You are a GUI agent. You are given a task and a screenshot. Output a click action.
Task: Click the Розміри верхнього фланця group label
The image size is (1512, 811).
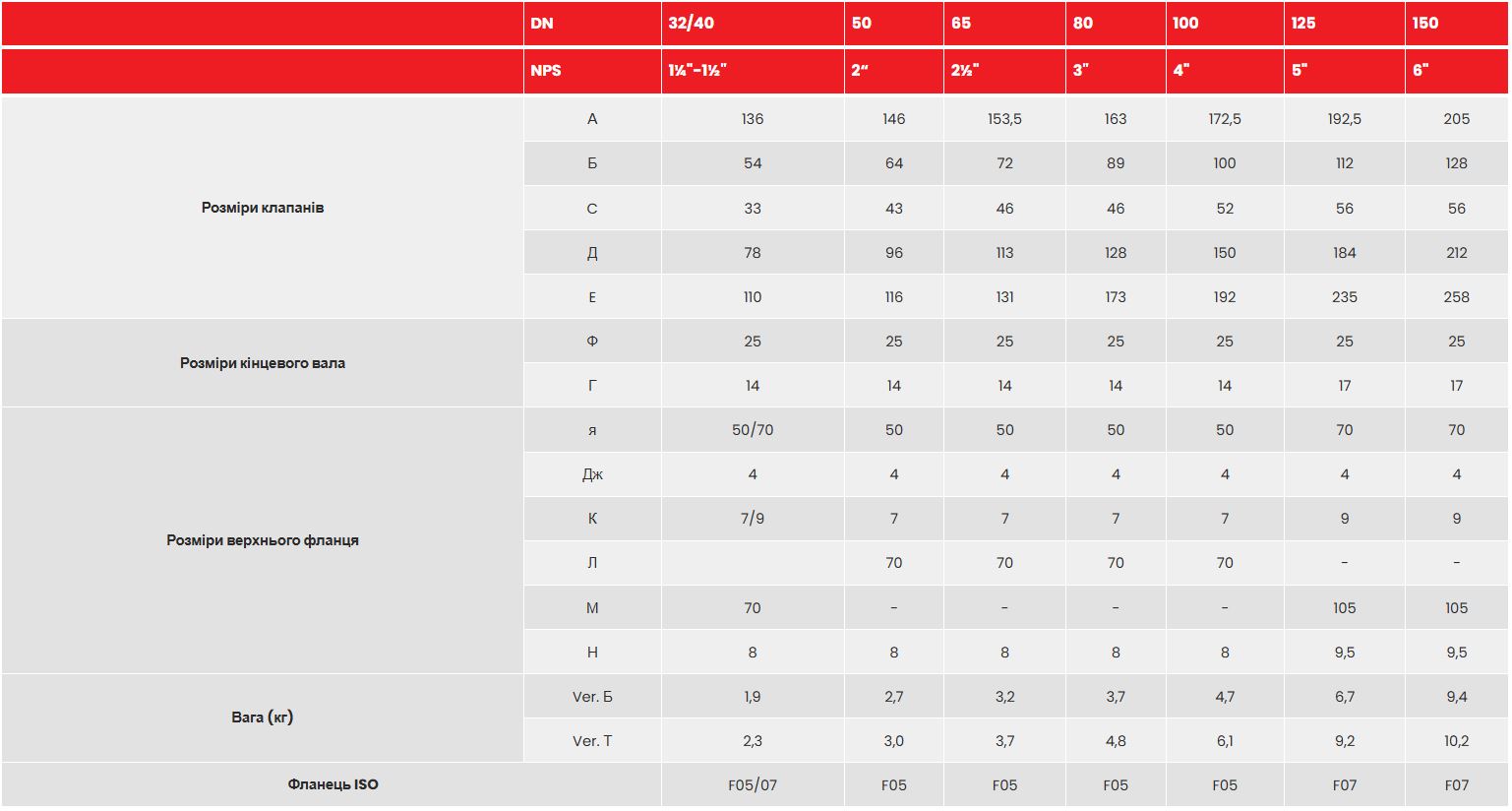[x=263, y=540]
